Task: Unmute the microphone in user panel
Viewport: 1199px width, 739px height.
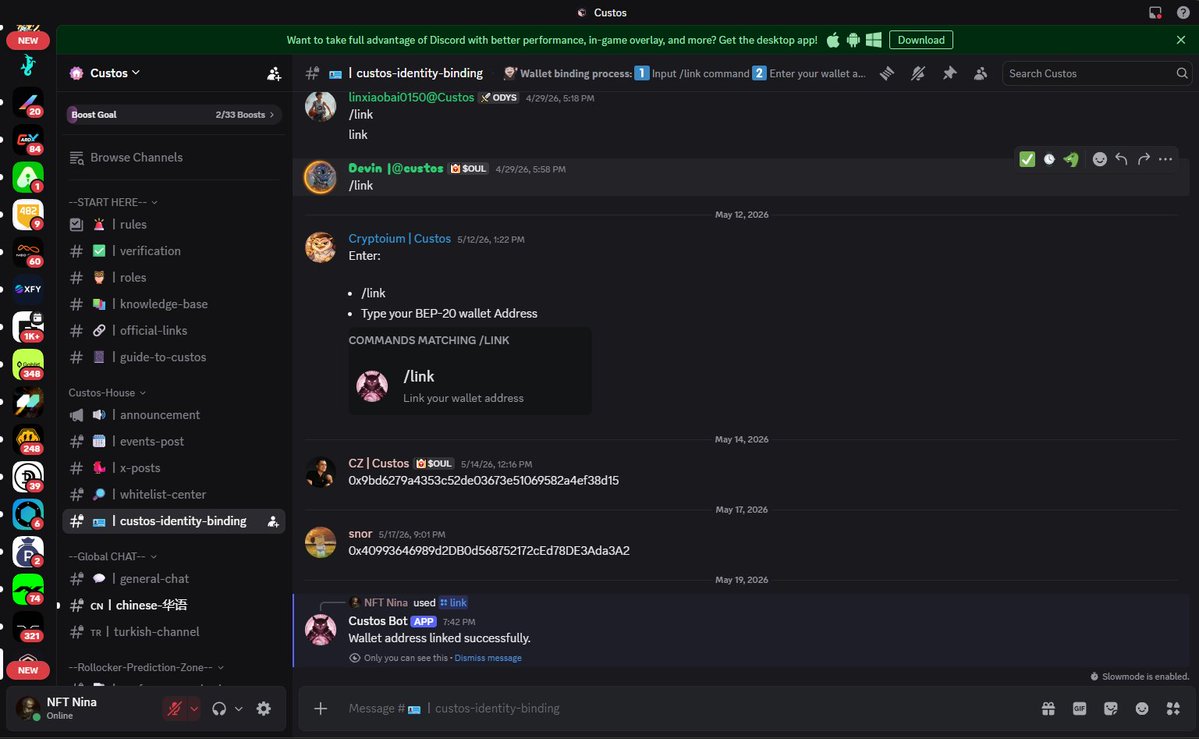Action: click(x=174, y=709)
